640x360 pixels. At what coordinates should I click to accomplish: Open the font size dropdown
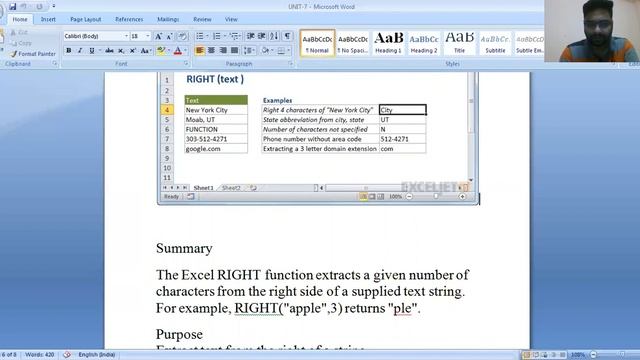pos(148,36)
